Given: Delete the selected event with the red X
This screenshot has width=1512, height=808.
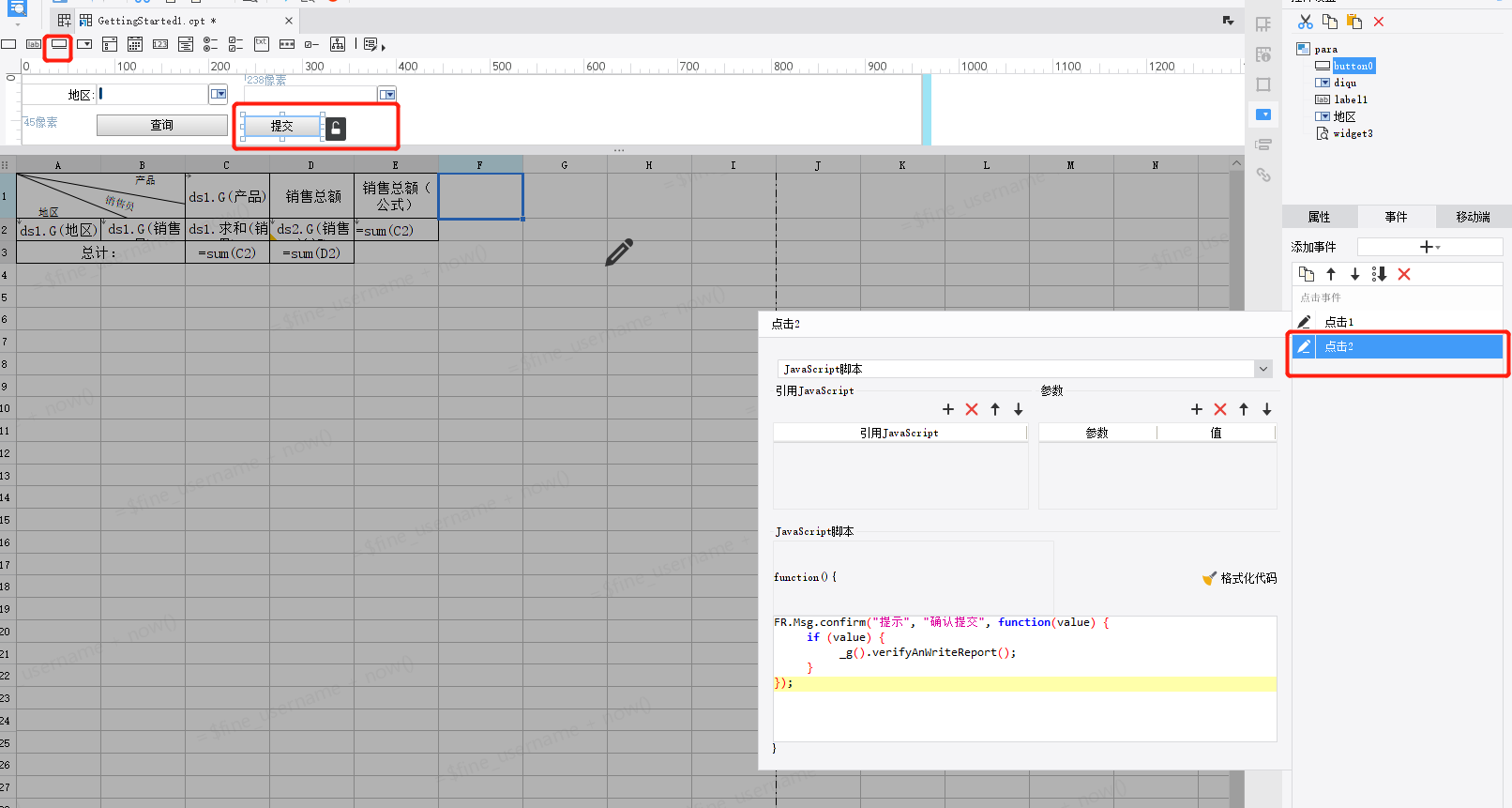Looking at the screenshot, I should [1404, 274].
